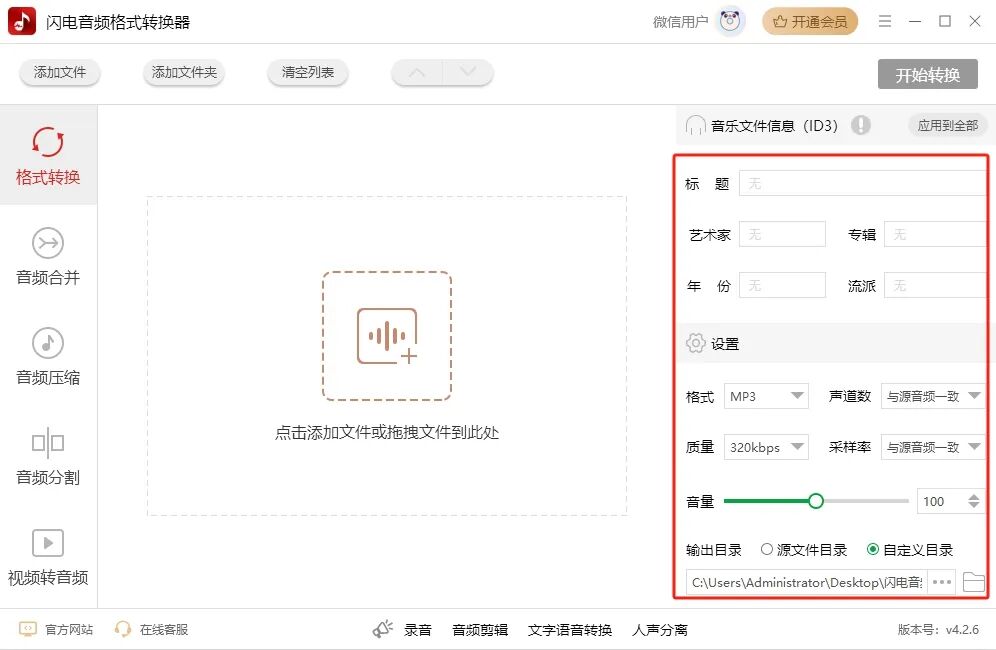Open the 声道数 dropdown
Screen dimensions: 996x650
coord(932,396)
